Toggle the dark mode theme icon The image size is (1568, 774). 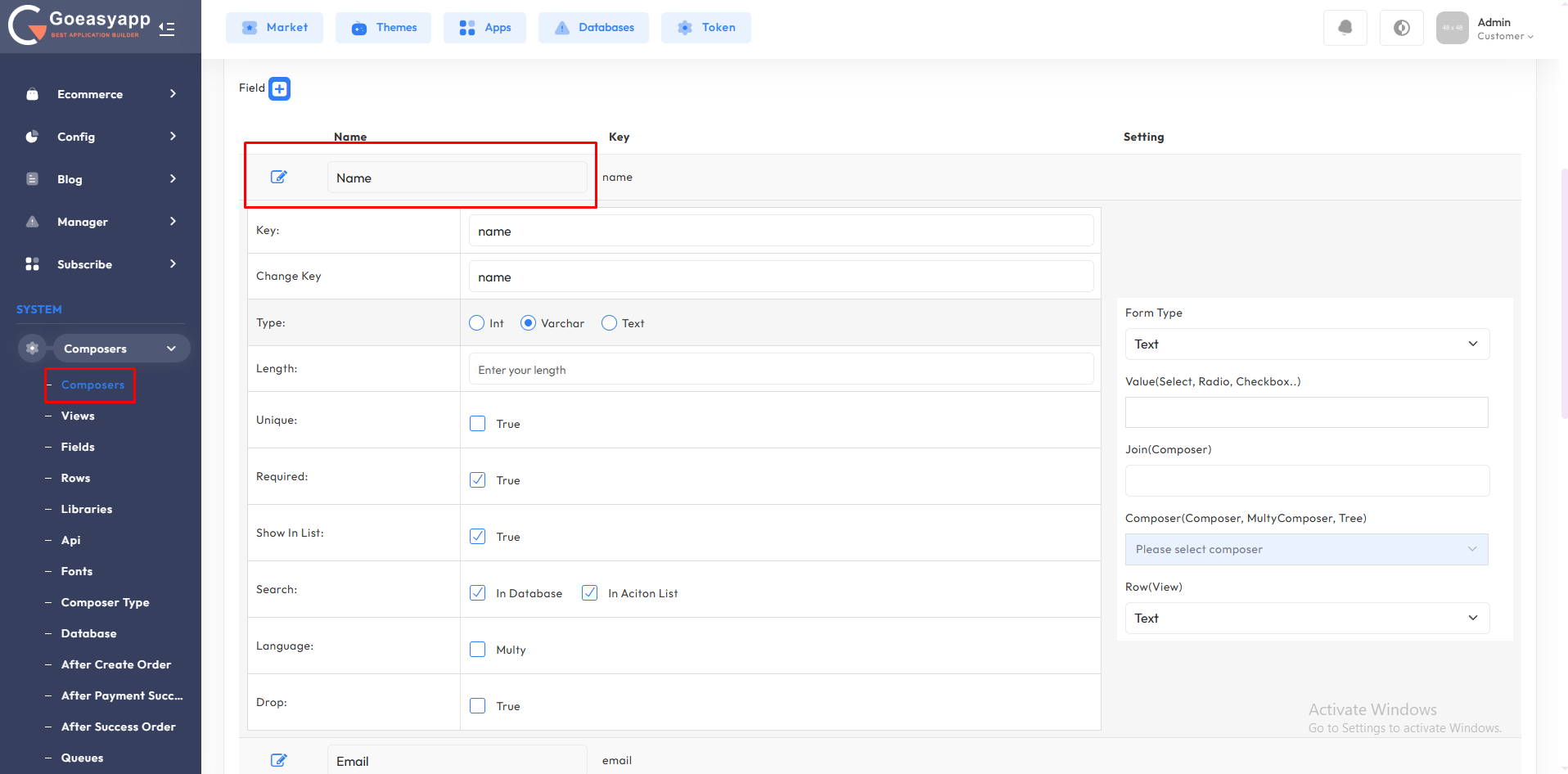(x=1401, y=28)
